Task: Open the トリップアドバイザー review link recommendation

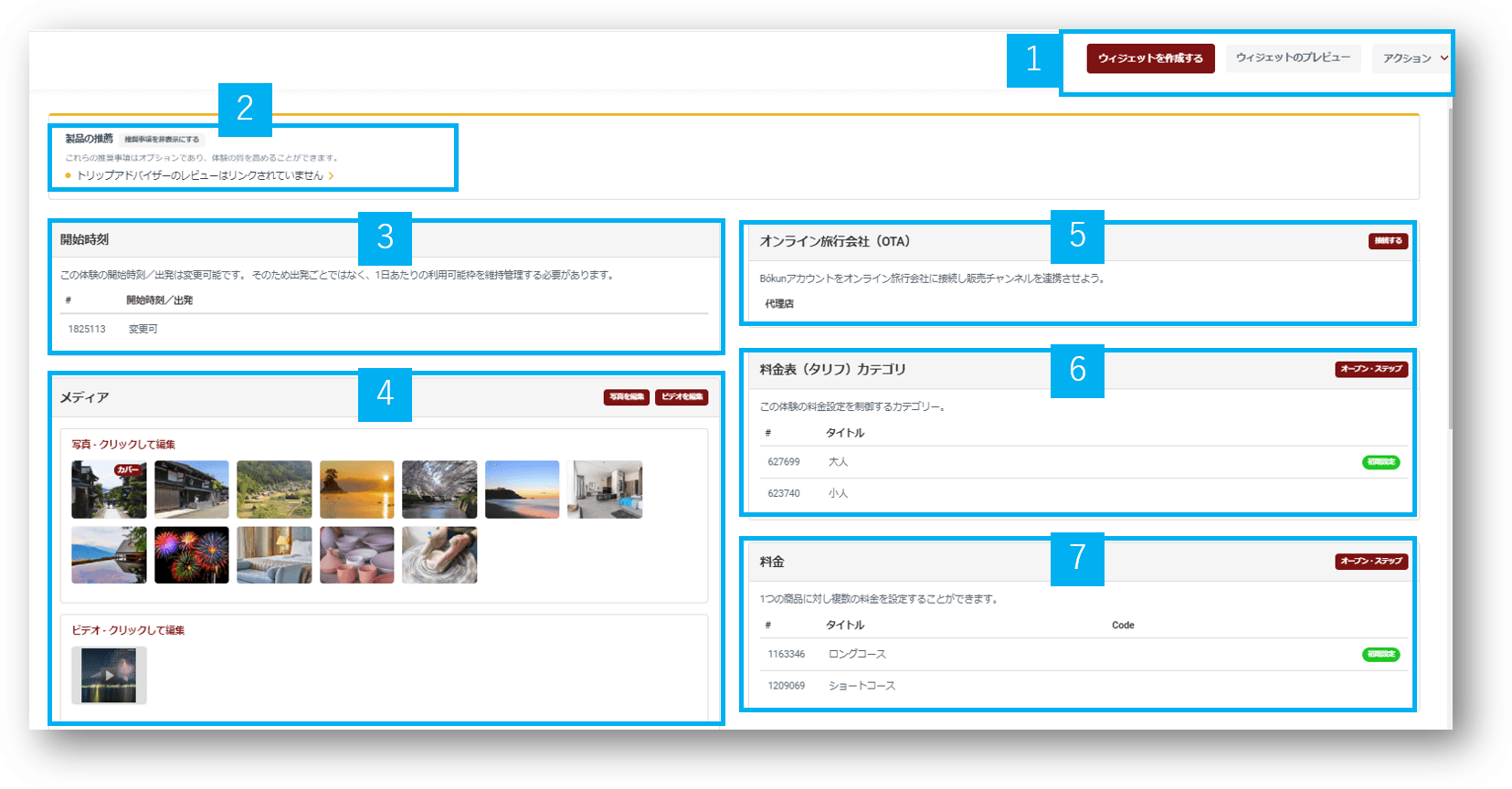Action: point(200,175)
